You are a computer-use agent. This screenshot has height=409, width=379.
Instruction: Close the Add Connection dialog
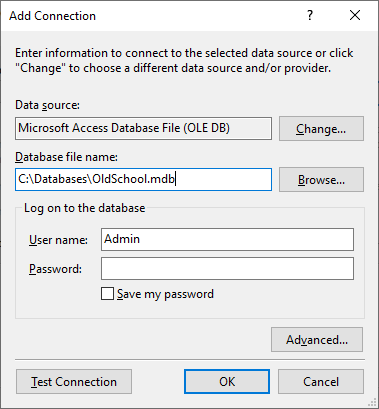pyautogui.click(x=355, y=15)
